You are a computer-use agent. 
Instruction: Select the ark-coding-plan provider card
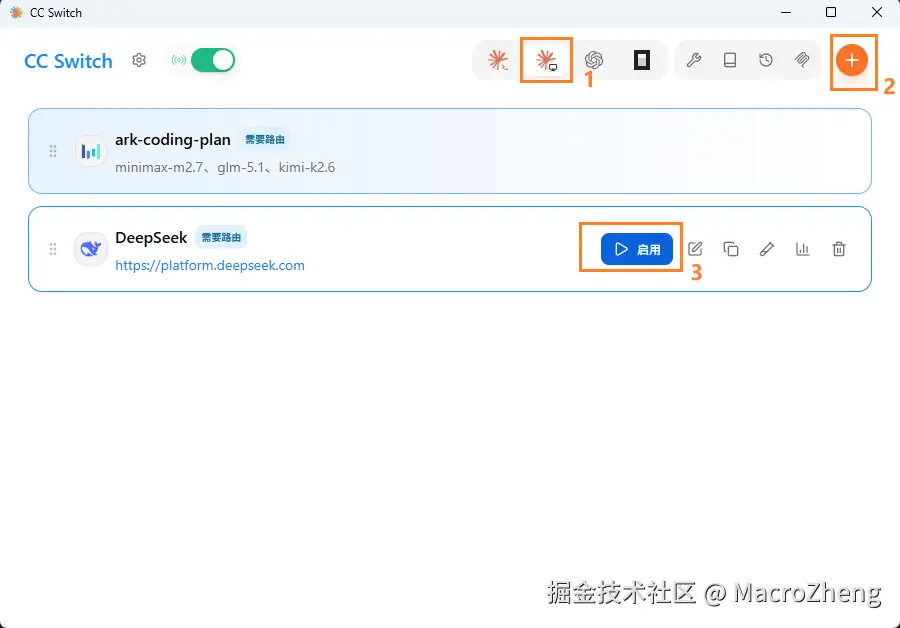pos(450,151)
